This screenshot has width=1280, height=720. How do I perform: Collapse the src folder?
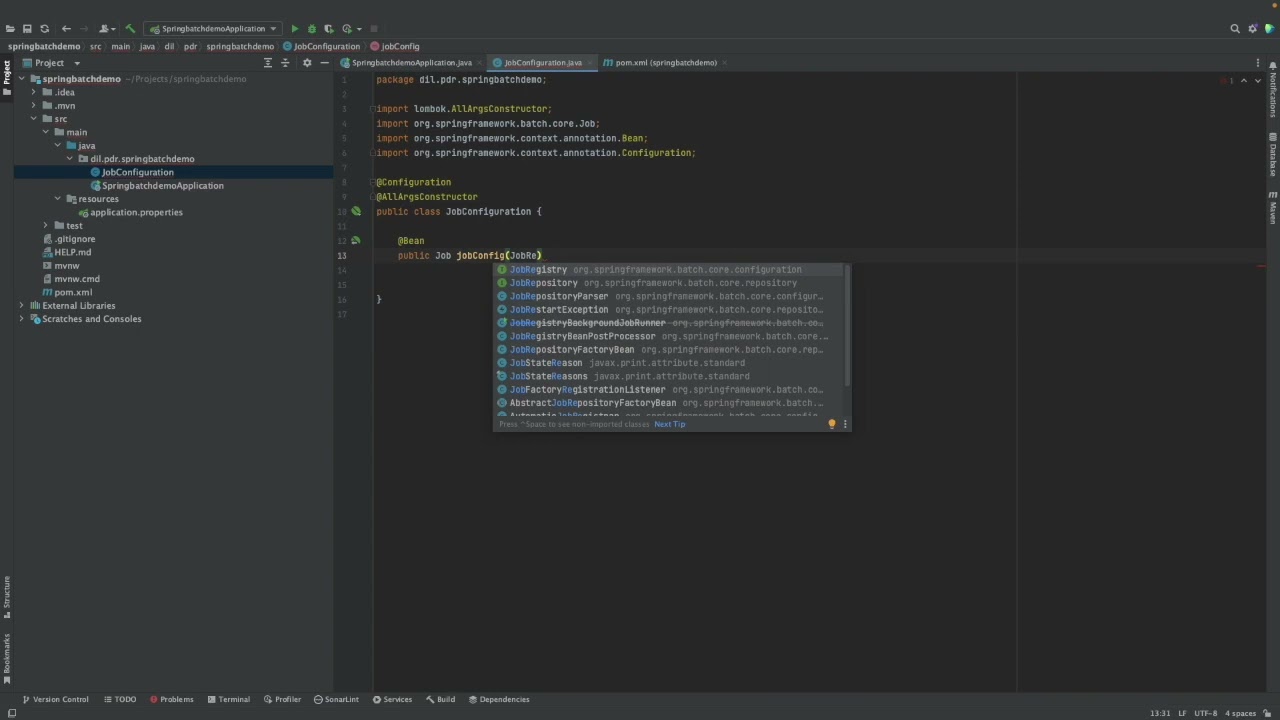33,119
